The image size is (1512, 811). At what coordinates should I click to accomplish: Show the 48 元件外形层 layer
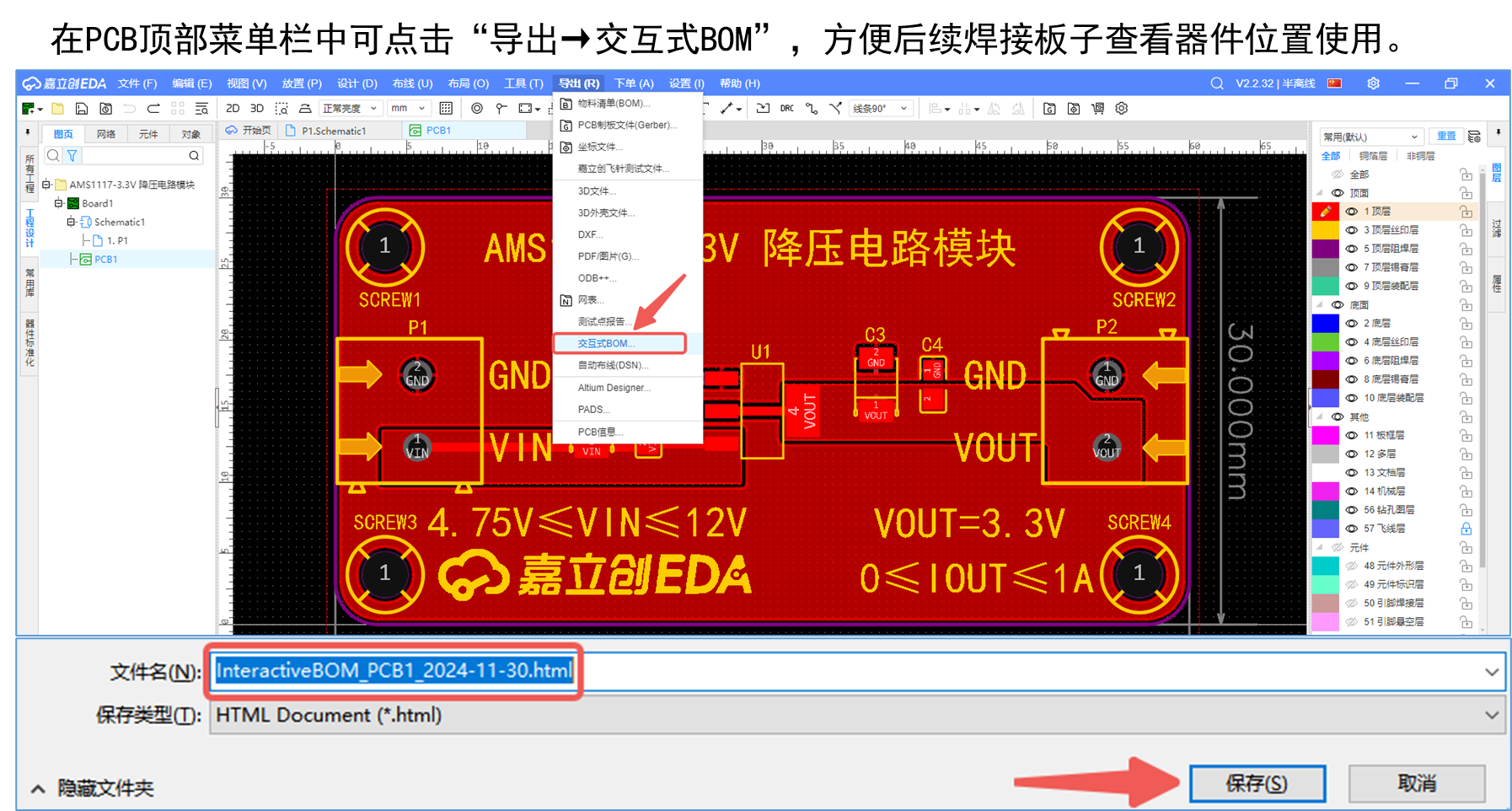(x=1351, y=567)
